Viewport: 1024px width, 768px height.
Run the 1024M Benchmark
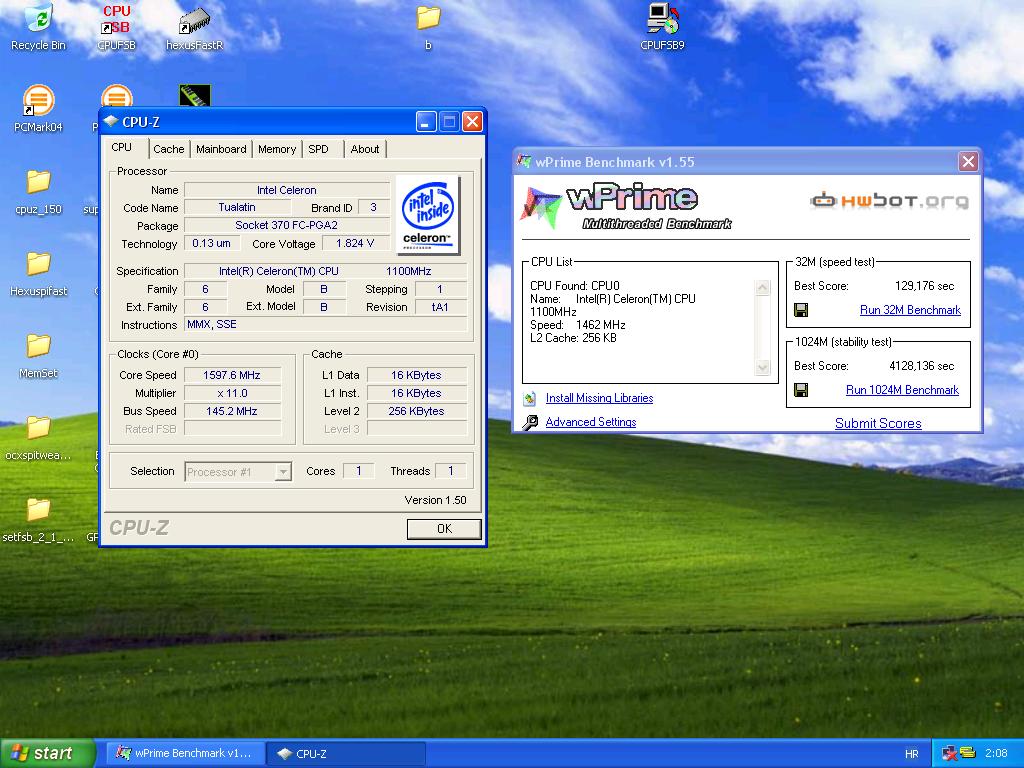[x=902, y=390]
